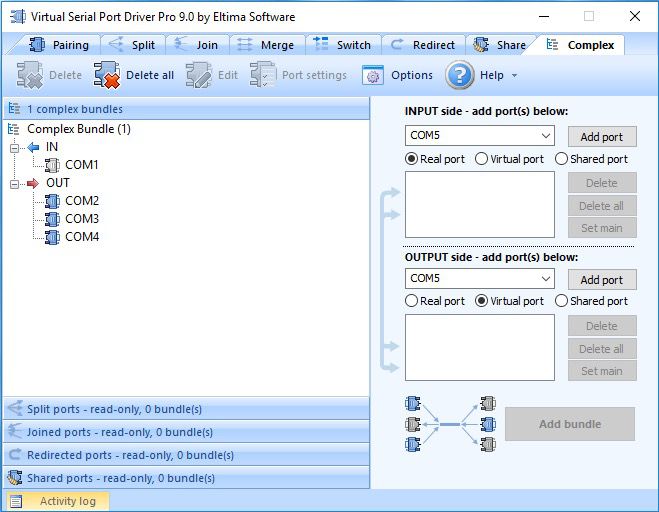Open the Pairing tab
The image size is (659, 512).
pyautogui.click(x=58, y=45)
